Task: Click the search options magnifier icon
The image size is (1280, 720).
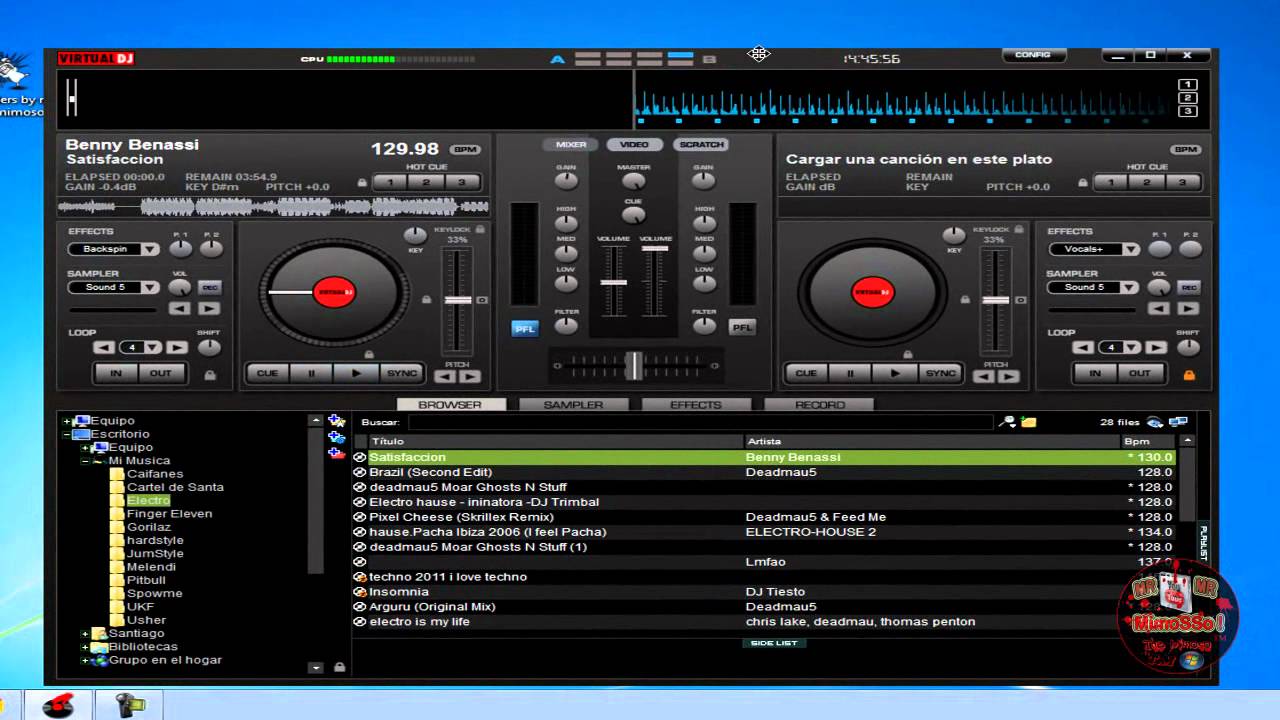Action: tap(1007, 422)
